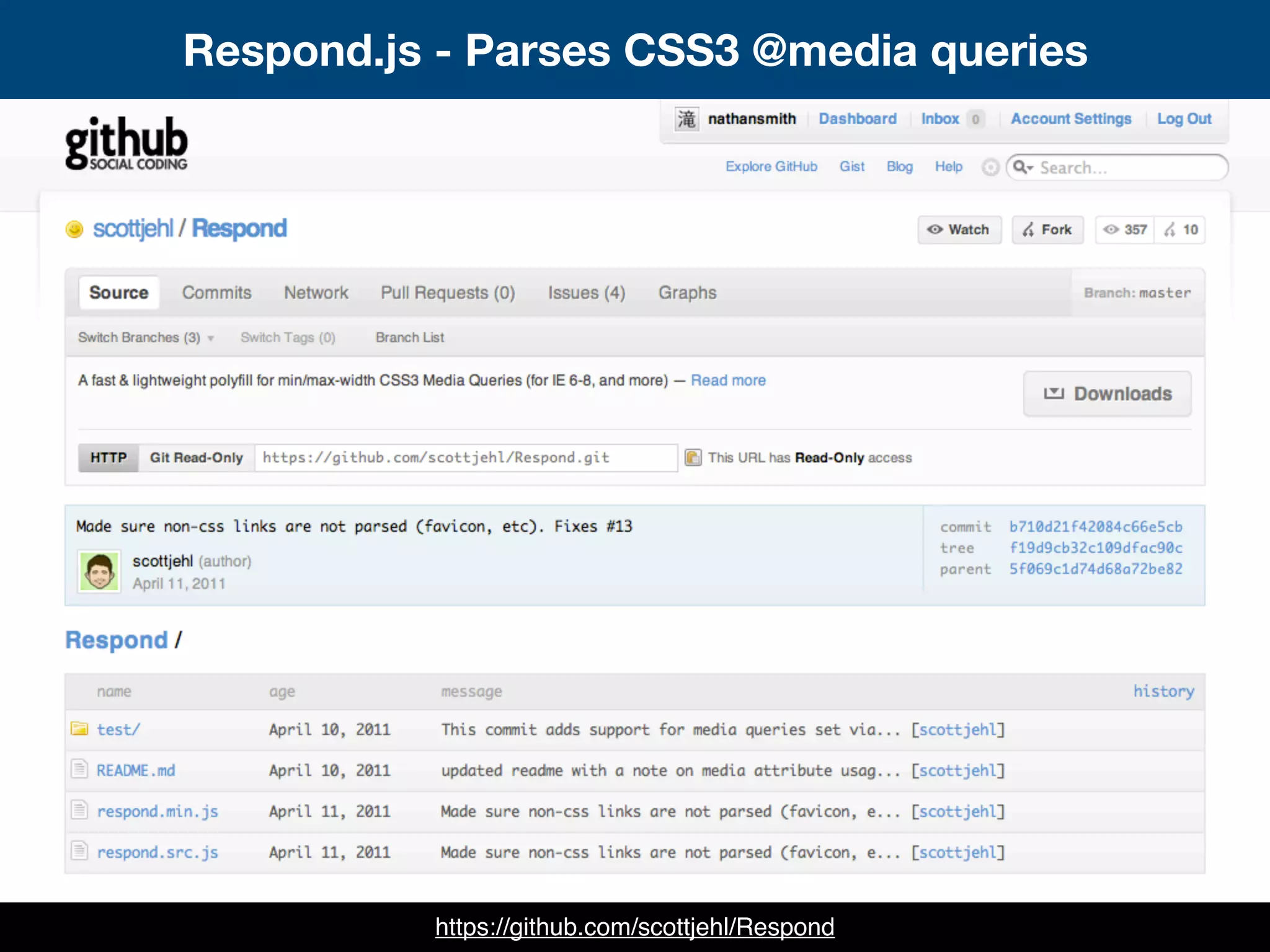
Task: Click the repository clone URL field
Action: (465, 457)
